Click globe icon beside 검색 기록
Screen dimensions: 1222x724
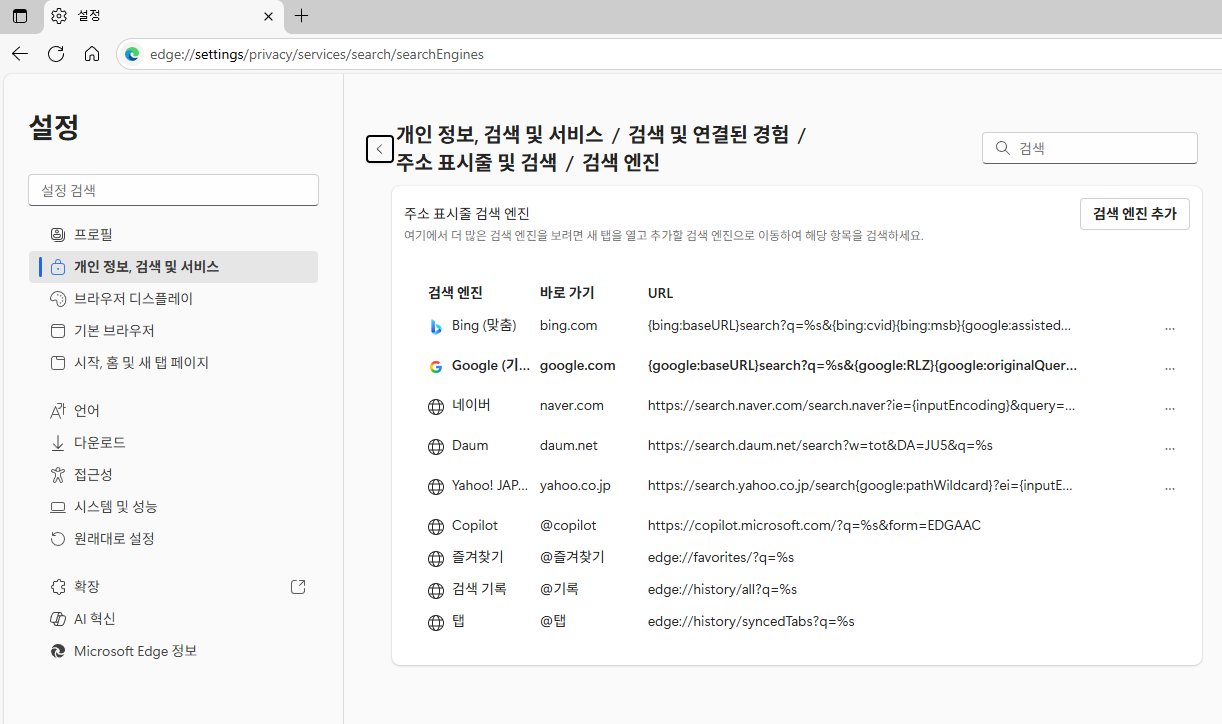[435, 591]
